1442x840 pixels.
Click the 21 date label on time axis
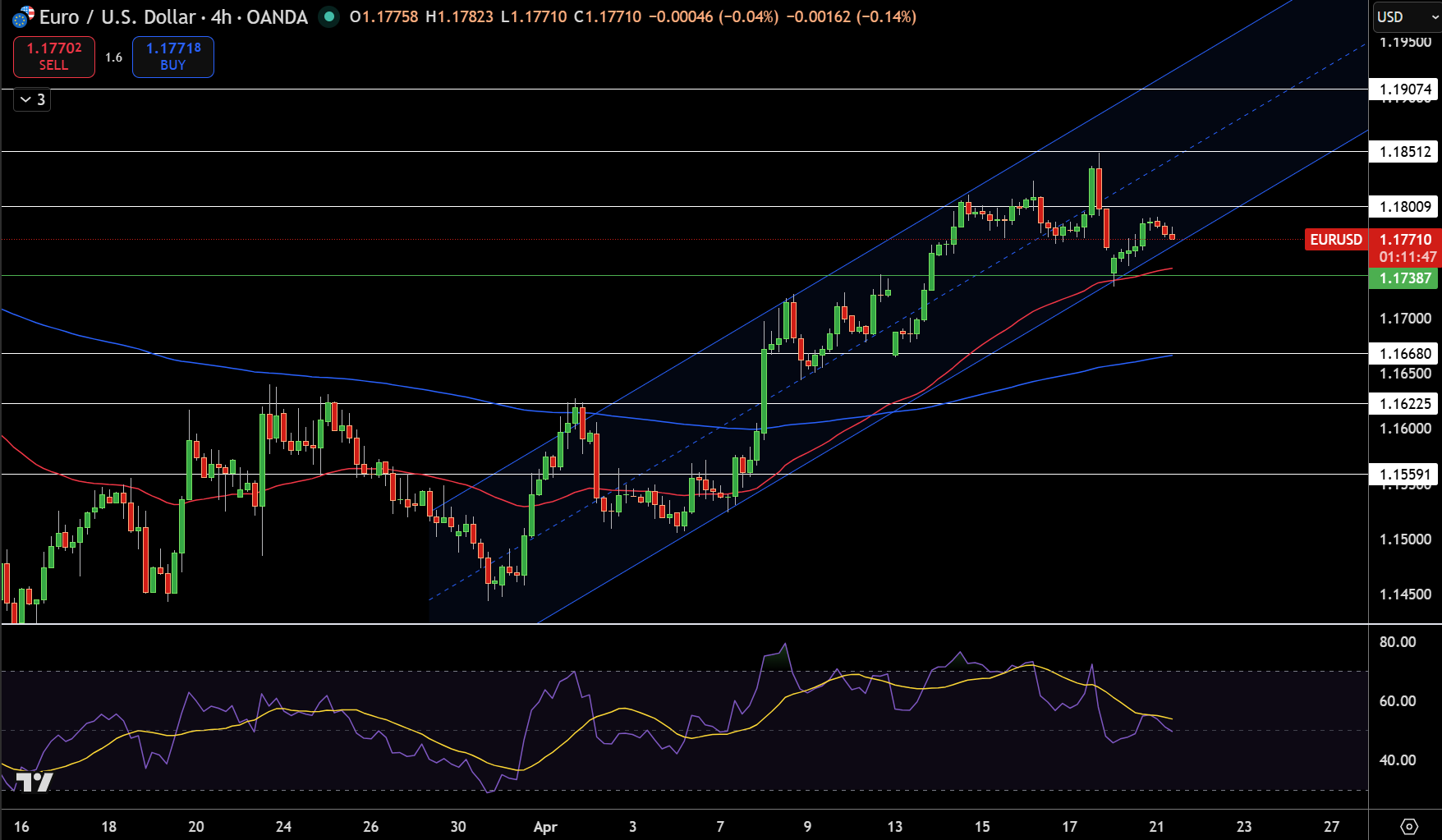coord(1156,827)
